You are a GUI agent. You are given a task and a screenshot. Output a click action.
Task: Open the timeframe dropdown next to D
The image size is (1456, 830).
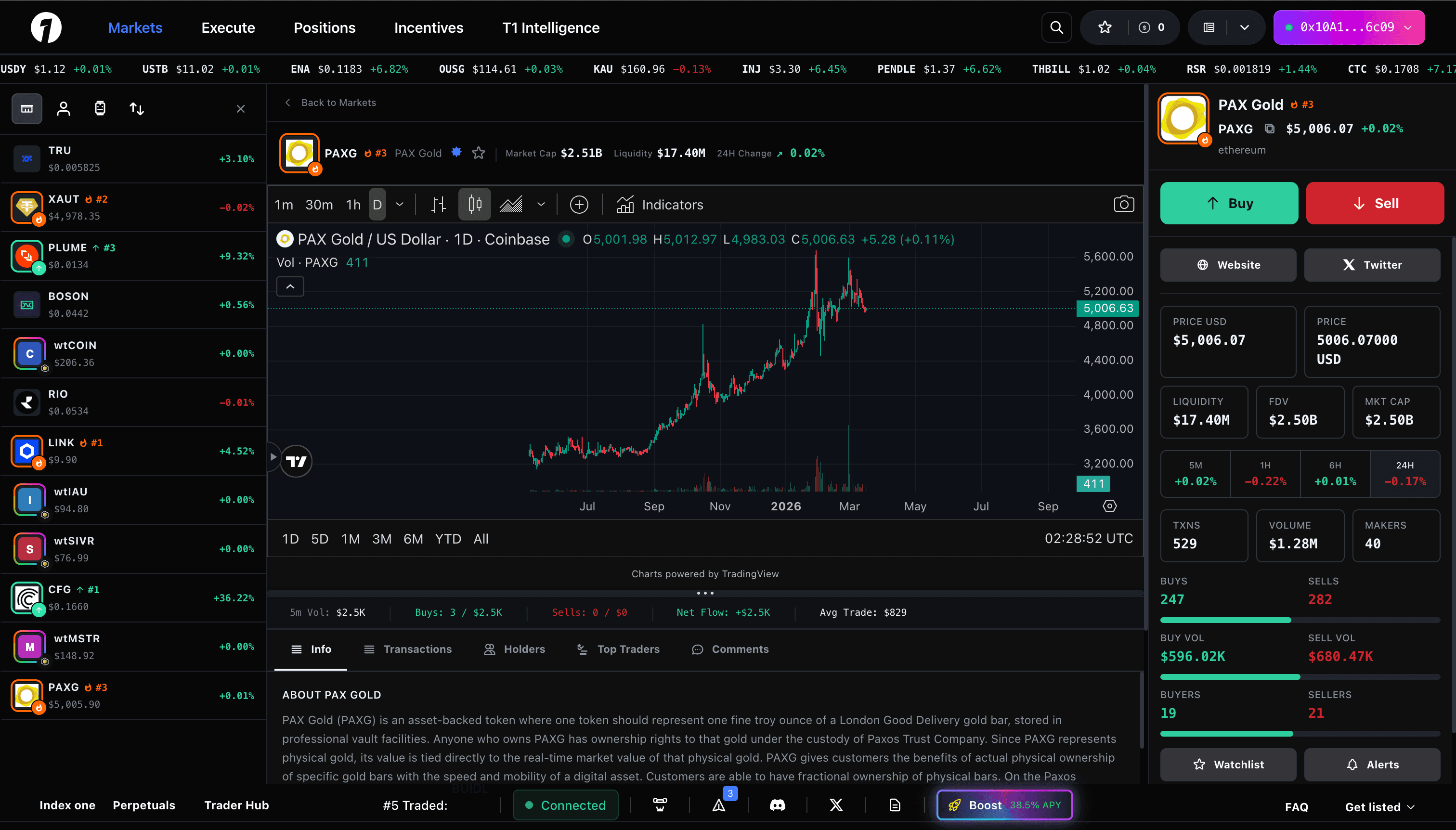[399, 204]
